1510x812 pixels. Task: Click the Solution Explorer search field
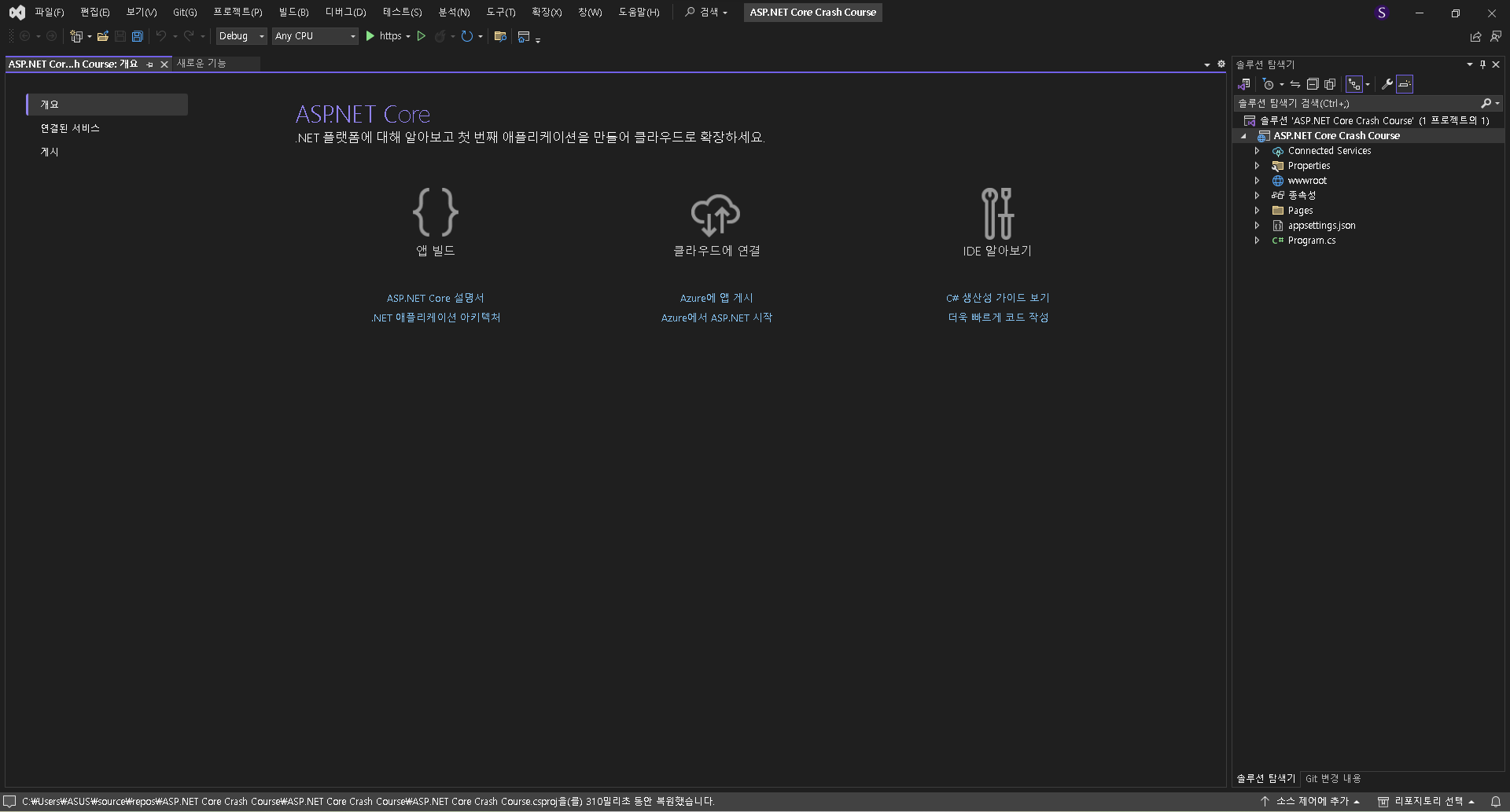(1358, 103)
